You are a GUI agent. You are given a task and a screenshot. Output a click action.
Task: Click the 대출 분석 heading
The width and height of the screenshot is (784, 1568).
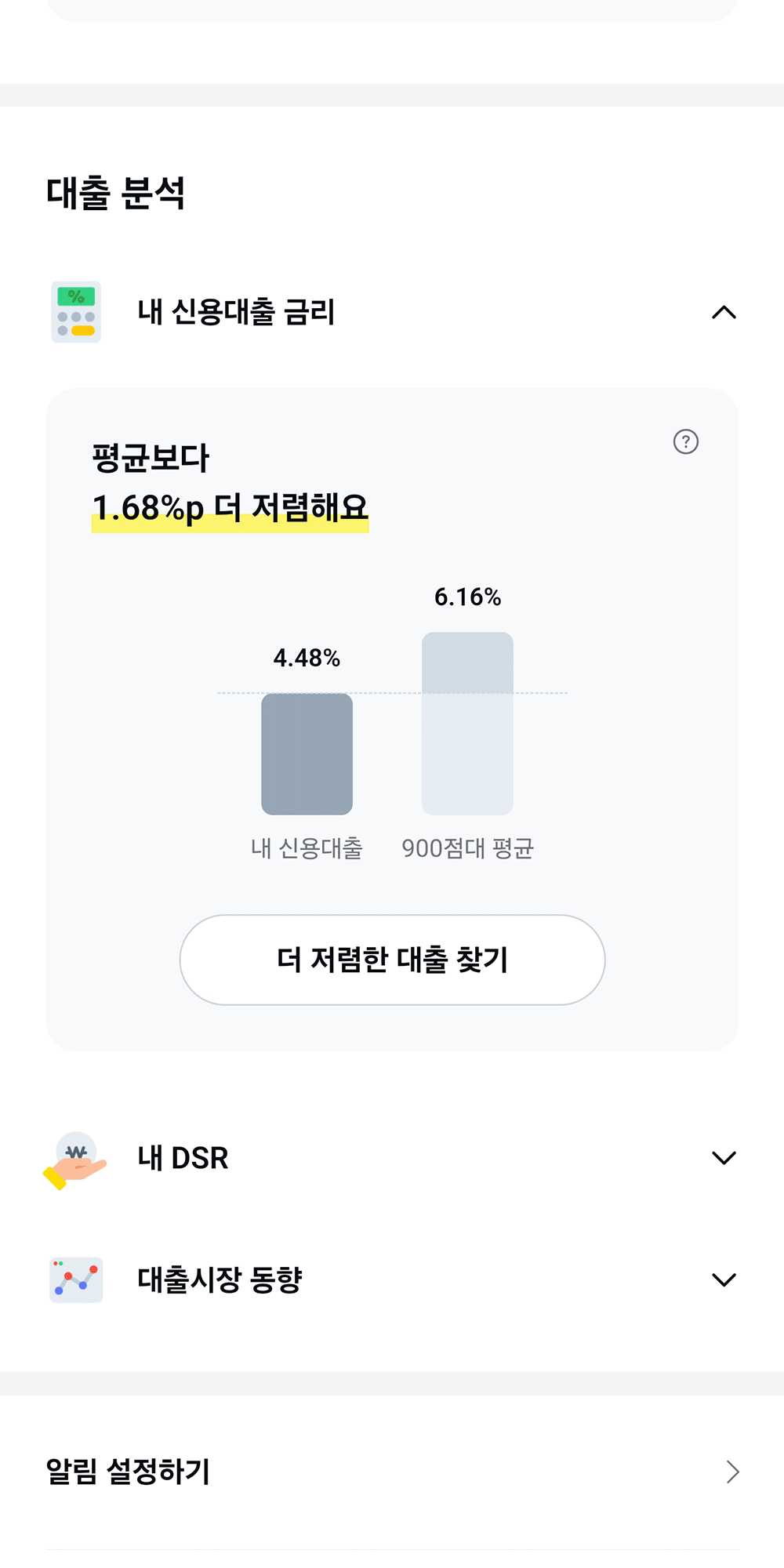click(x=116, y=193)
